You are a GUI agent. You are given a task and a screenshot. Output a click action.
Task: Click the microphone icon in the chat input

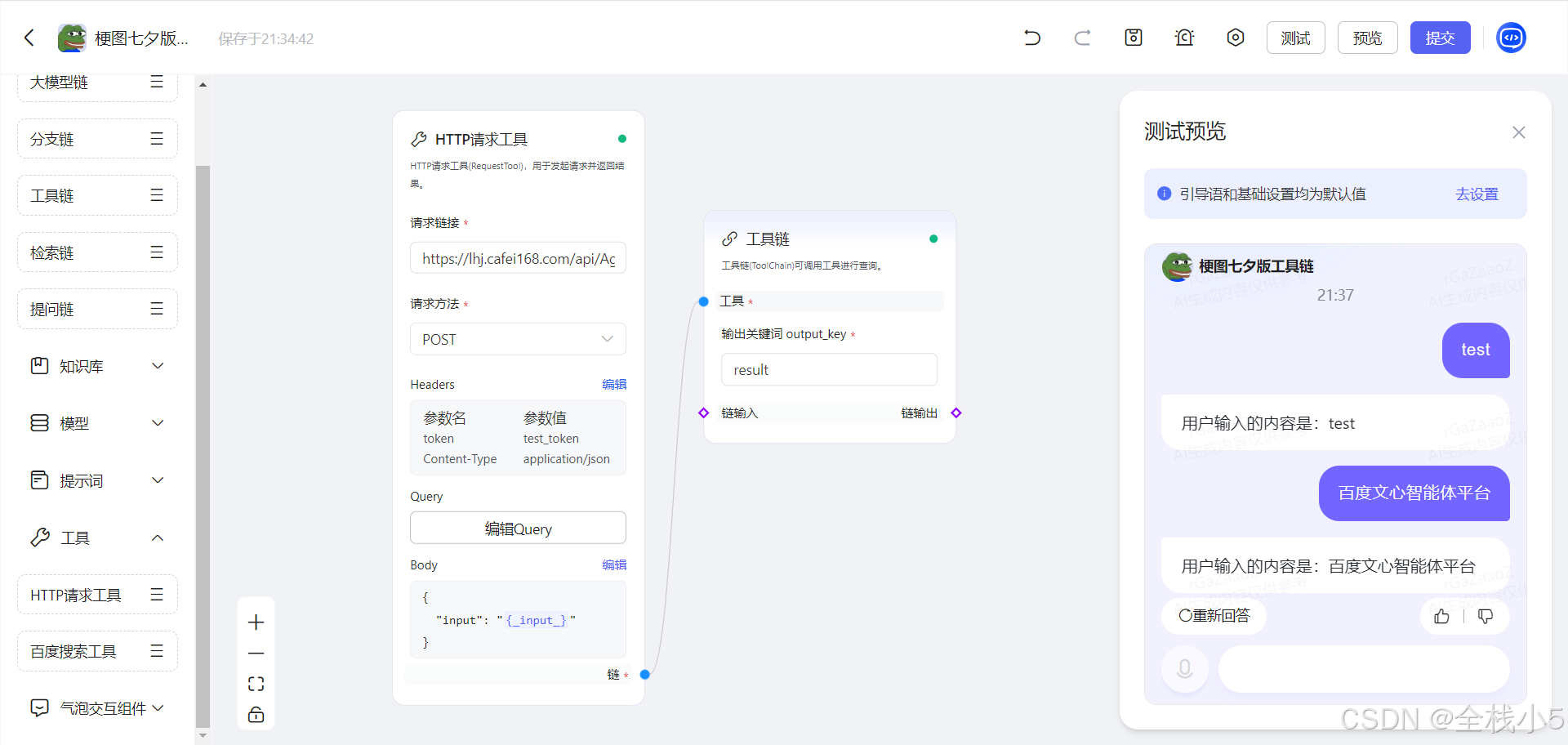(x=1184, y=669)
